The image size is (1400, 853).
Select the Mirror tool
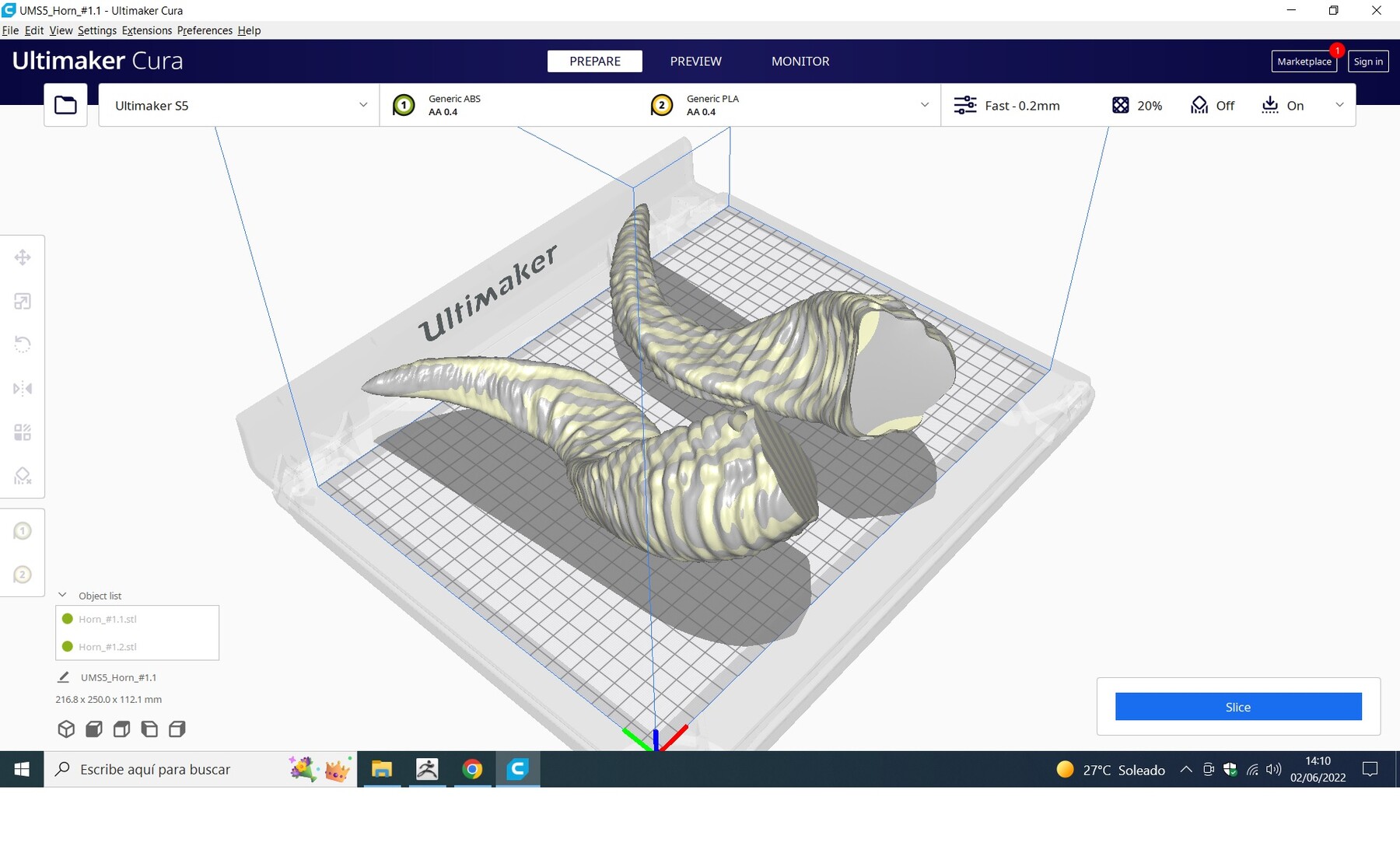pos(23,388)
